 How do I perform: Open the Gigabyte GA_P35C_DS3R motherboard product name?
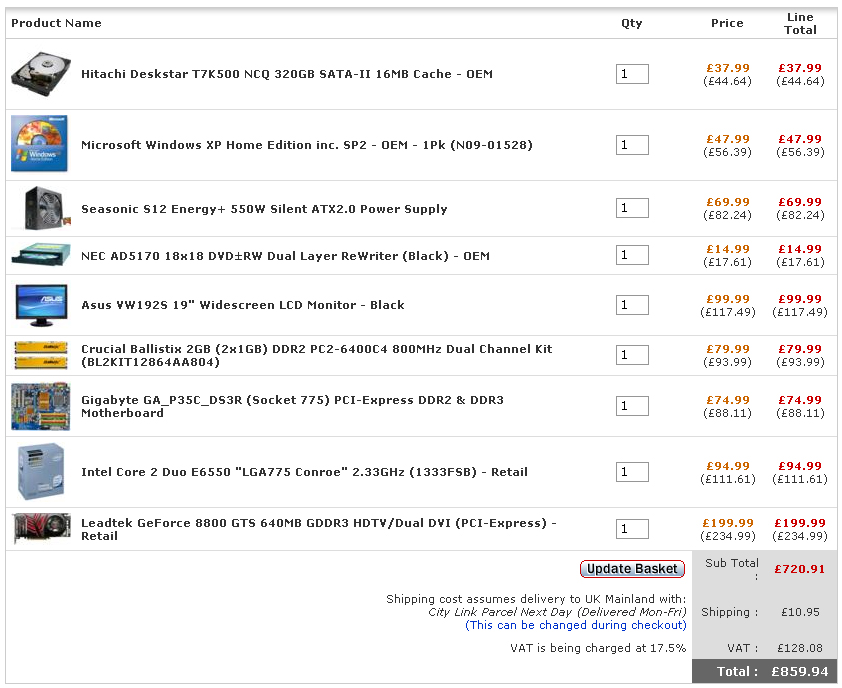(x=293, y=407)
